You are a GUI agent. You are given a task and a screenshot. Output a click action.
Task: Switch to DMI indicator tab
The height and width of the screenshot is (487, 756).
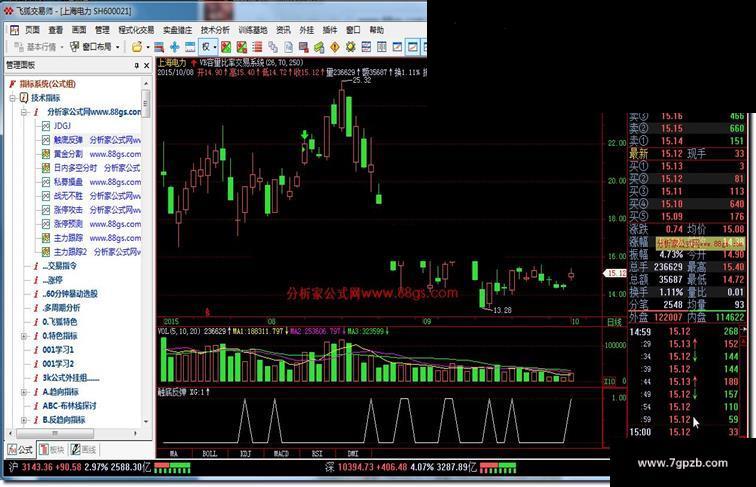[x=352, y=454]
